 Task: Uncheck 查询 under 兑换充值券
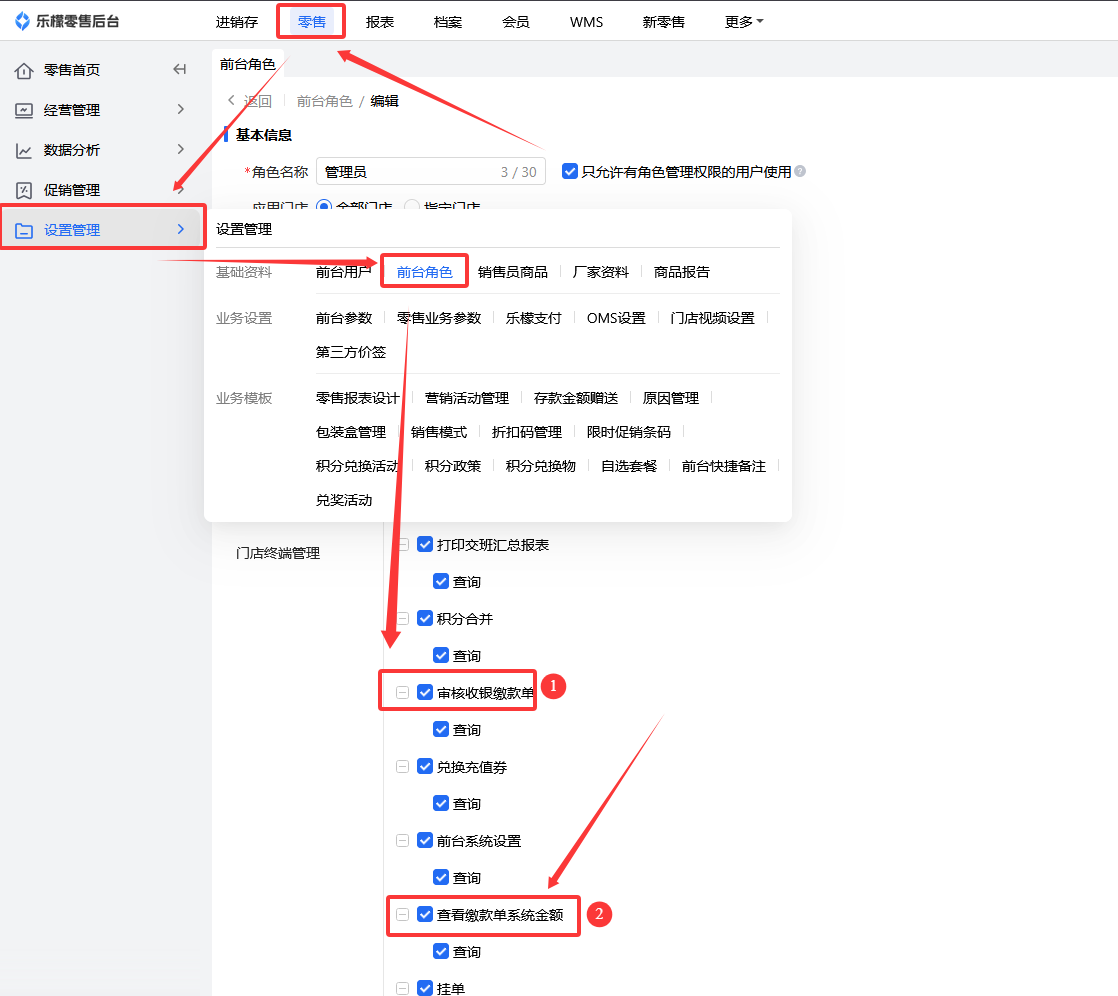(441, 804)
